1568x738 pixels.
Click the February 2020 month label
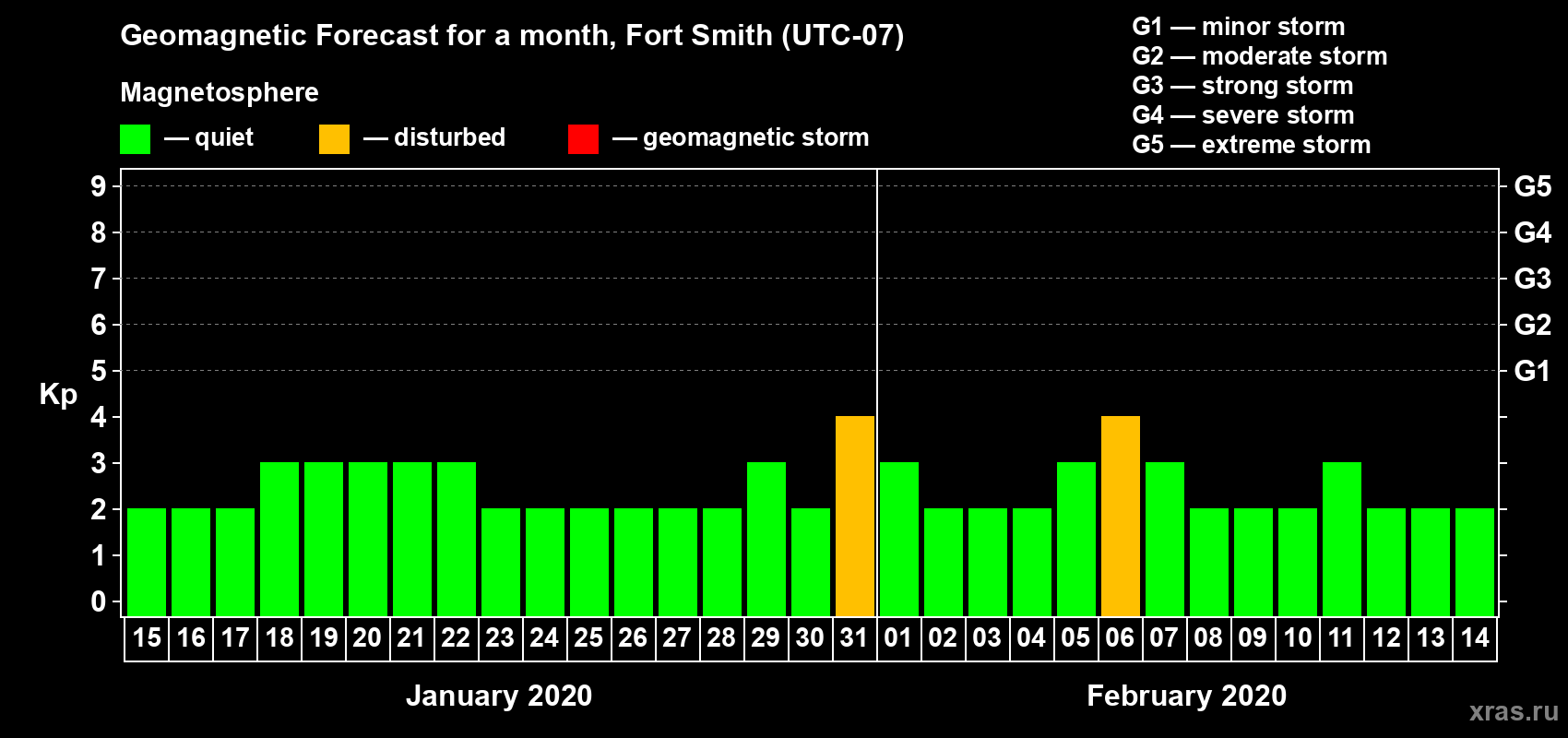1187,696
